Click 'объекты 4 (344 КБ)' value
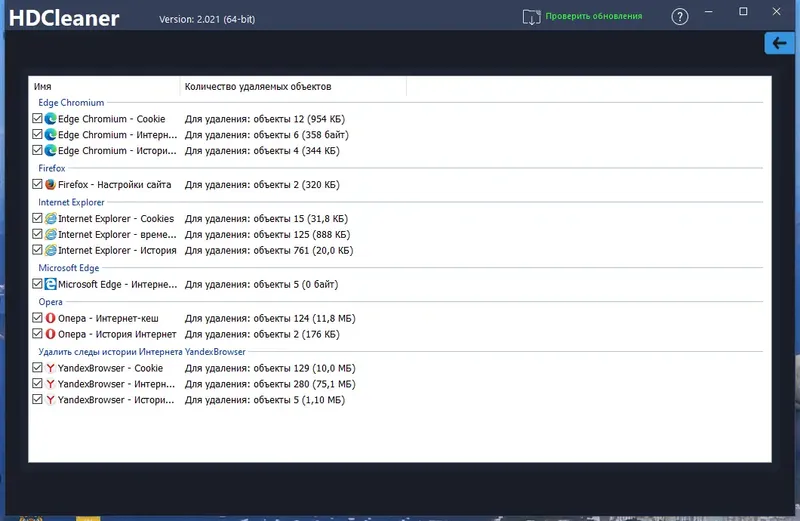This screenshot has height=521, width=800. pos(296,151)
